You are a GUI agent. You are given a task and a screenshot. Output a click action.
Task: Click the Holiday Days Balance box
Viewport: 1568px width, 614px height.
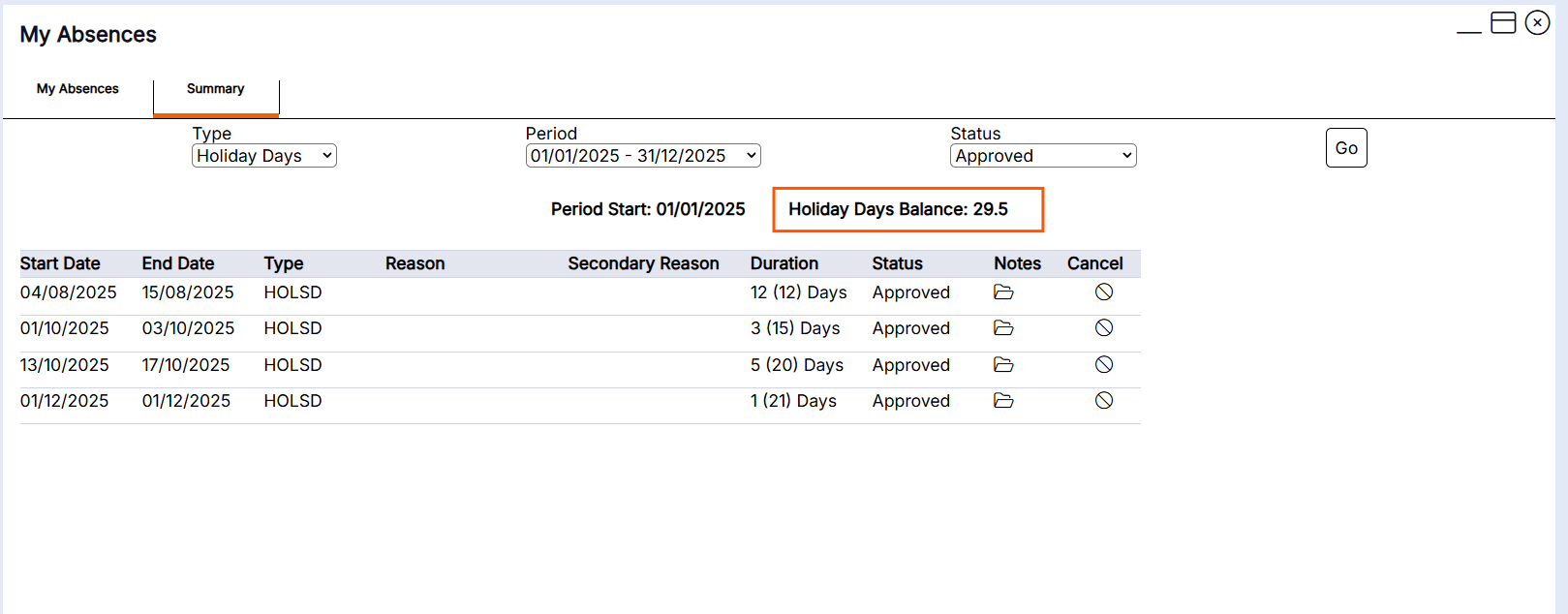click(x=908, y=209)
